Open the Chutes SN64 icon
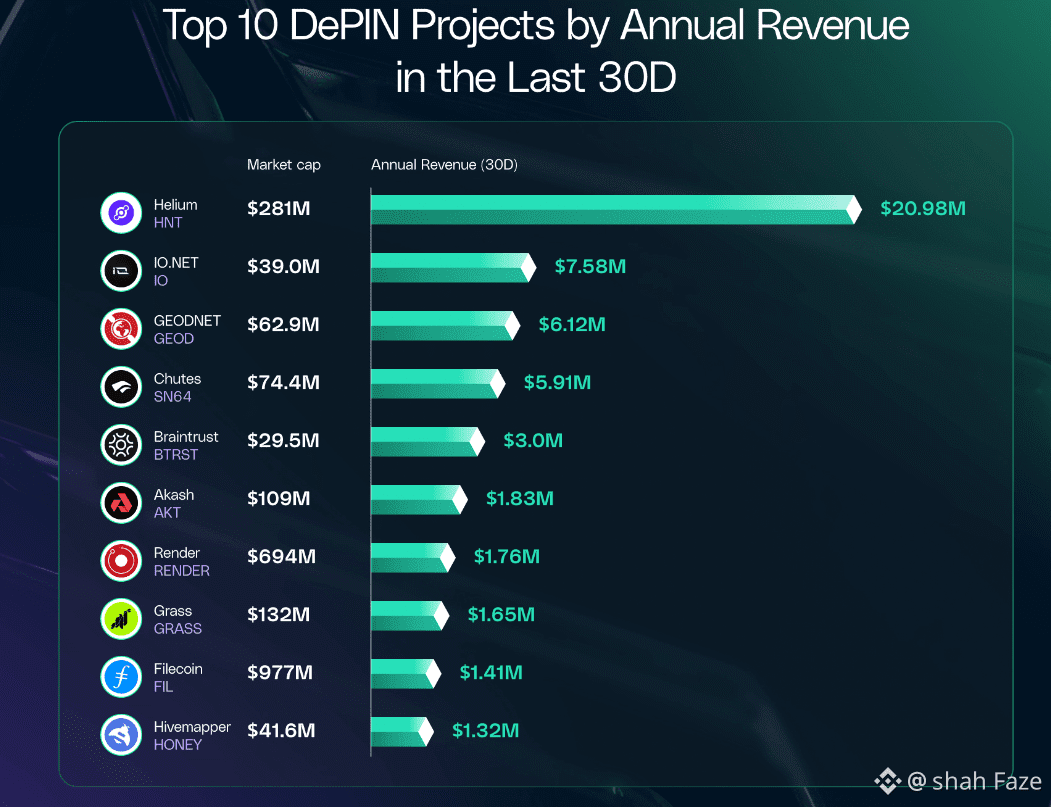 pos(120,386)
